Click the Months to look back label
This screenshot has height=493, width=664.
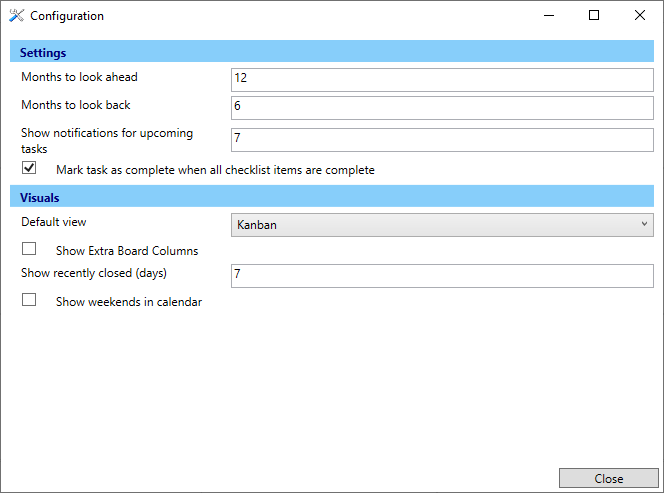tap(76, 105)
